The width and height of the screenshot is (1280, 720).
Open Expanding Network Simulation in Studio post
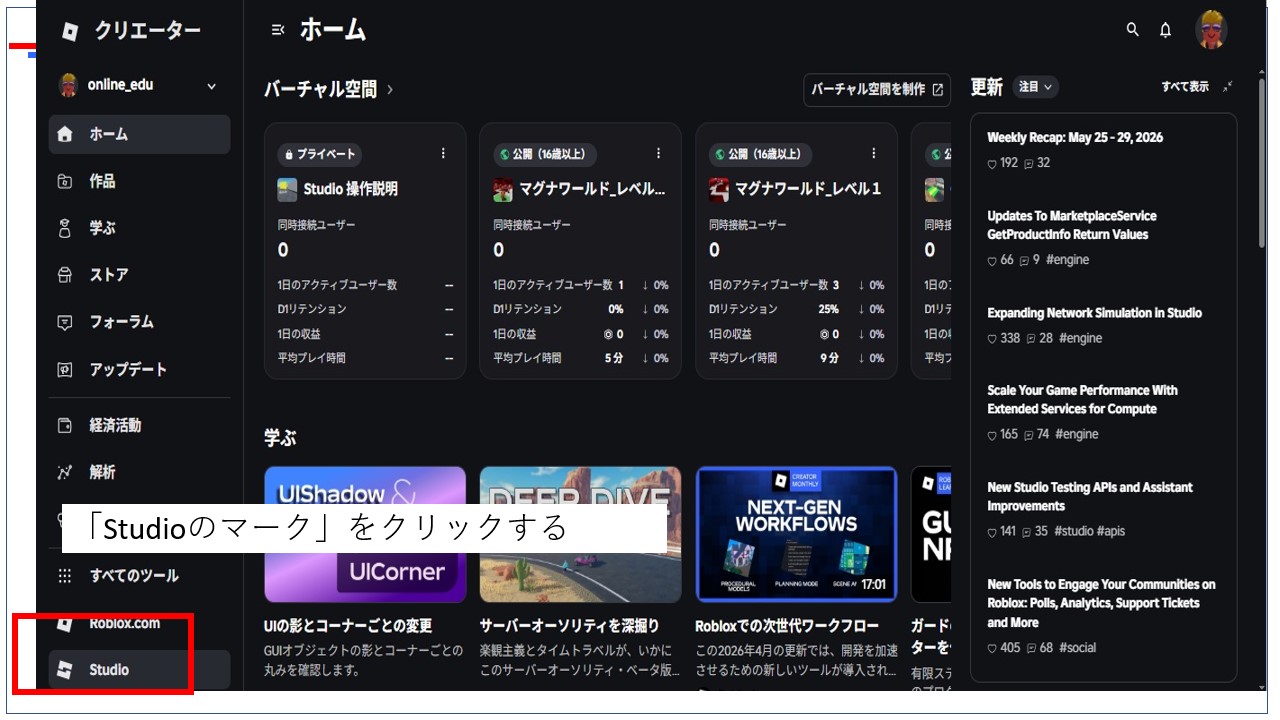point(1094,313)
